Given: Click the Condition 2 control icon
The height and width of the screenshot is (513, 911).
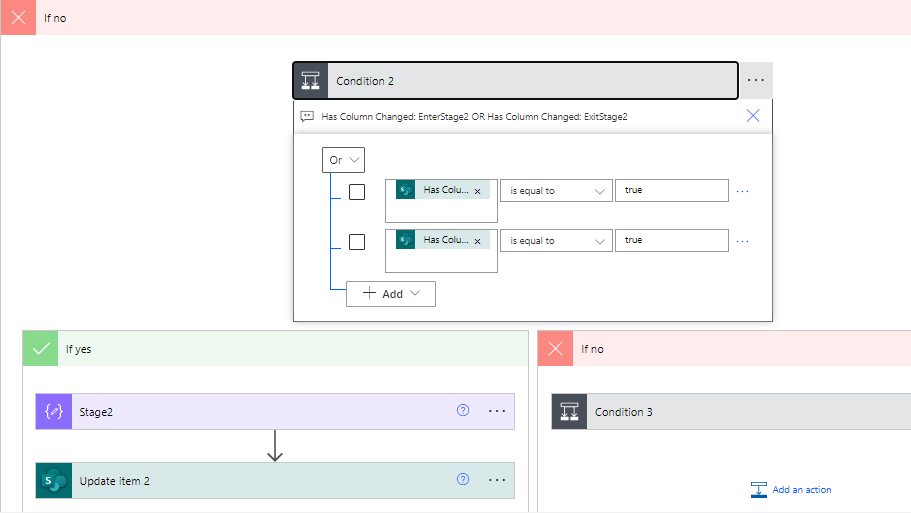Looking at the screenshot, I should (x=311, y=81).
